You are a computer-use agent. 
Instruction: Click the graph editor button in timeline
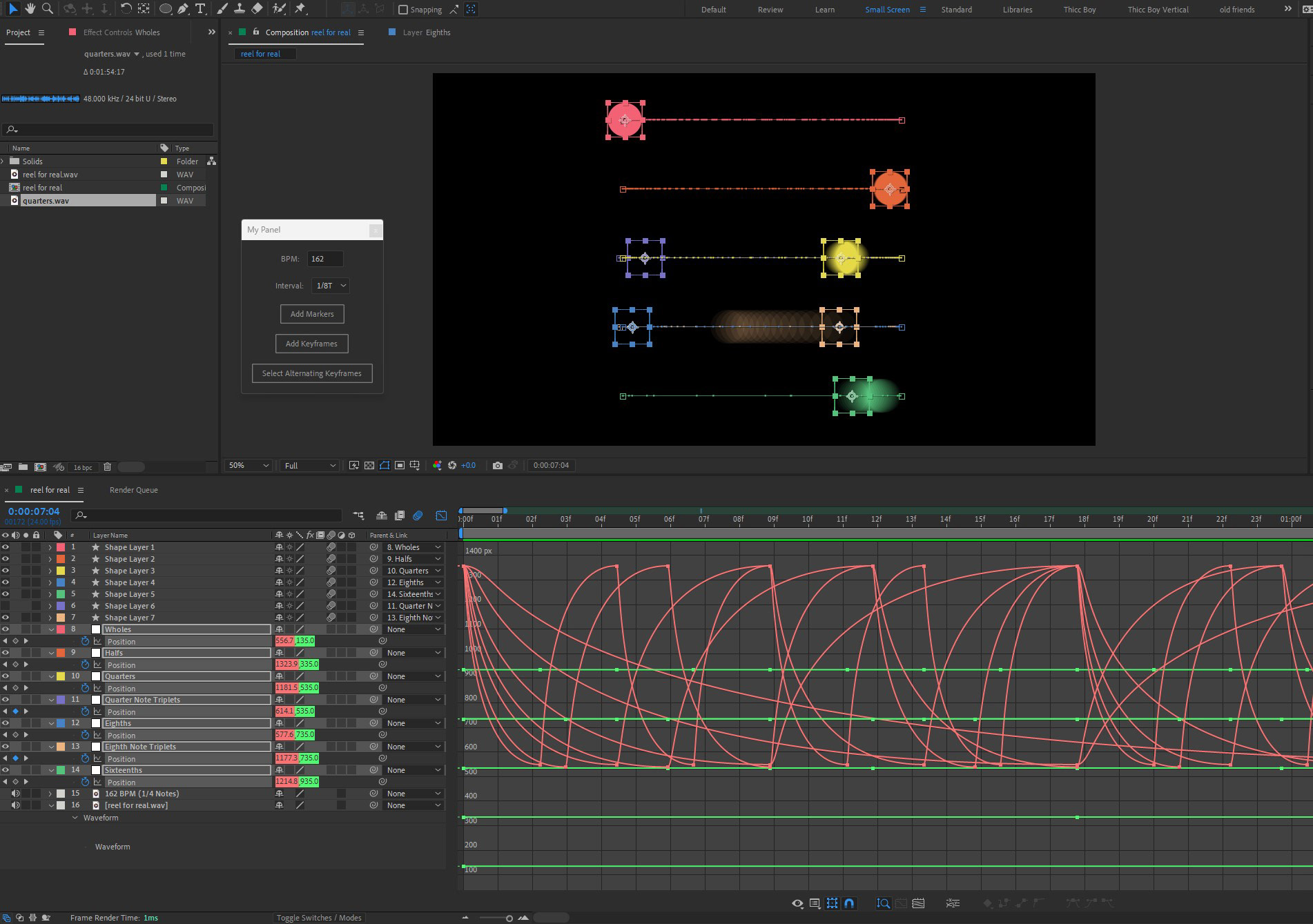[x=441, y=515]
